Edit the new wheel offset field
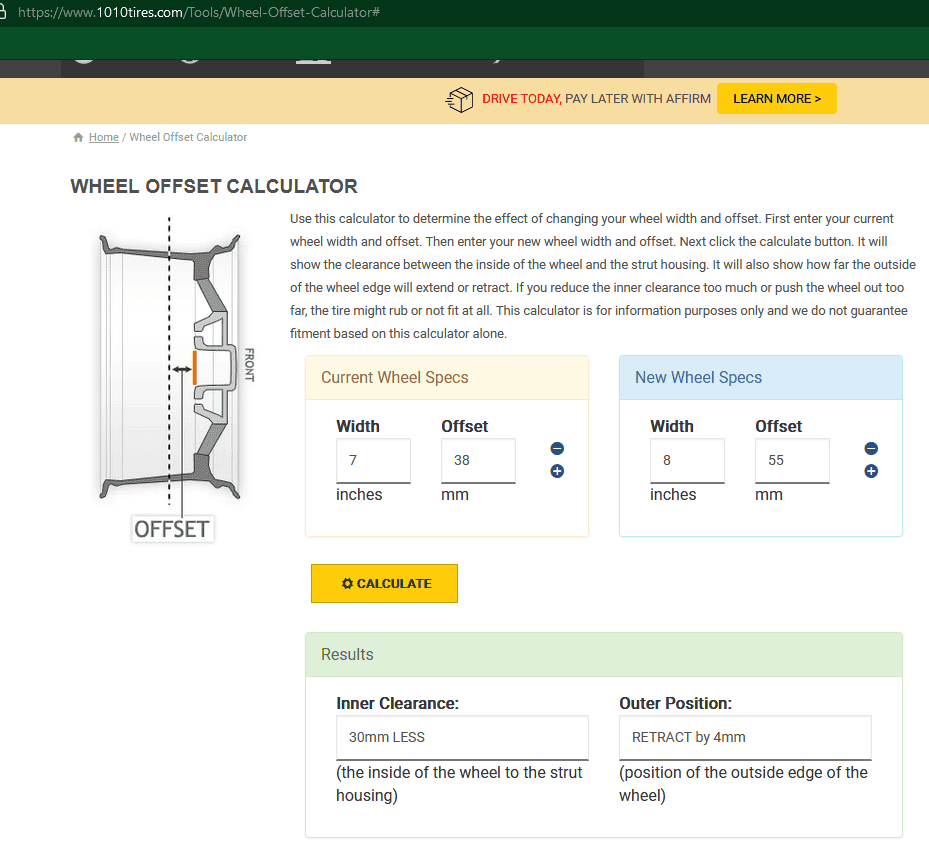Image resolution: width=929 pixels, height=847 pixels. tap(792, 460)
